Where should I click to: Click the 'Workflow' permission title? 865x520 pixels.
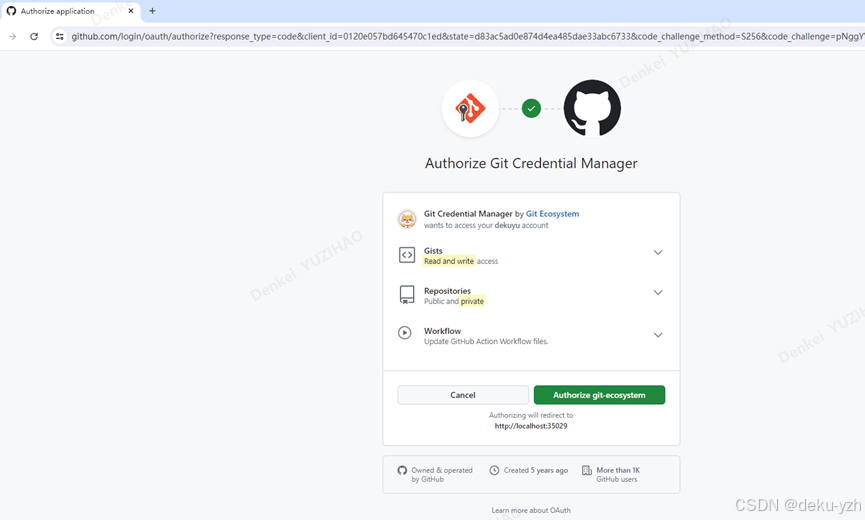click(442, 331)
